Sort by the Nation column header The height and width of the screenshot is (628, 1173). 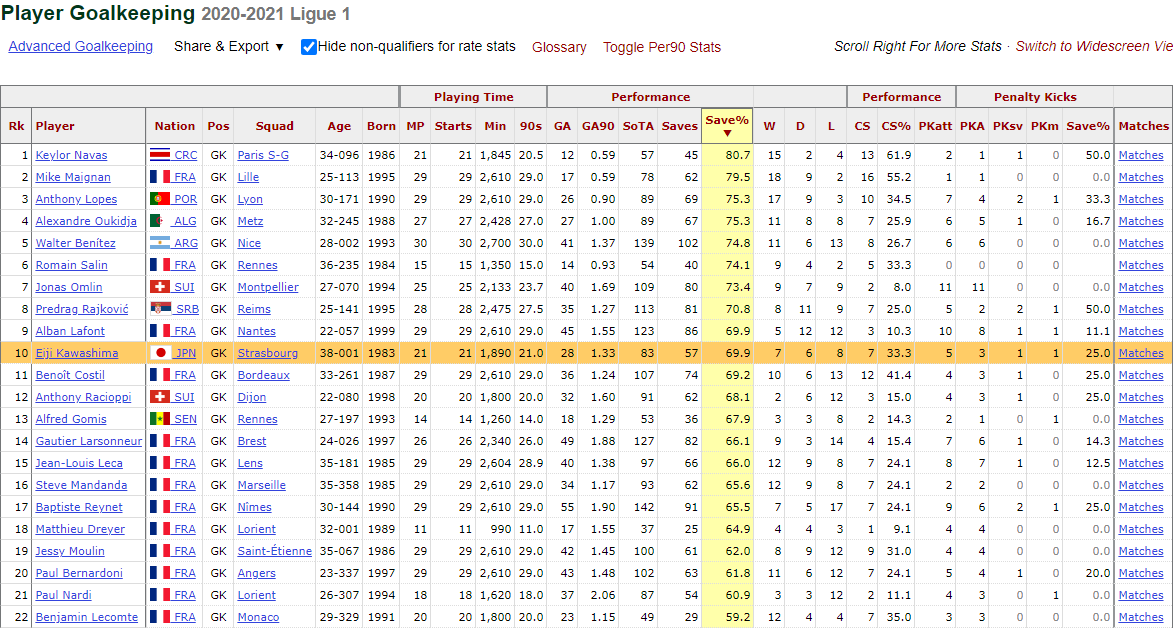(x=174, y=126)
